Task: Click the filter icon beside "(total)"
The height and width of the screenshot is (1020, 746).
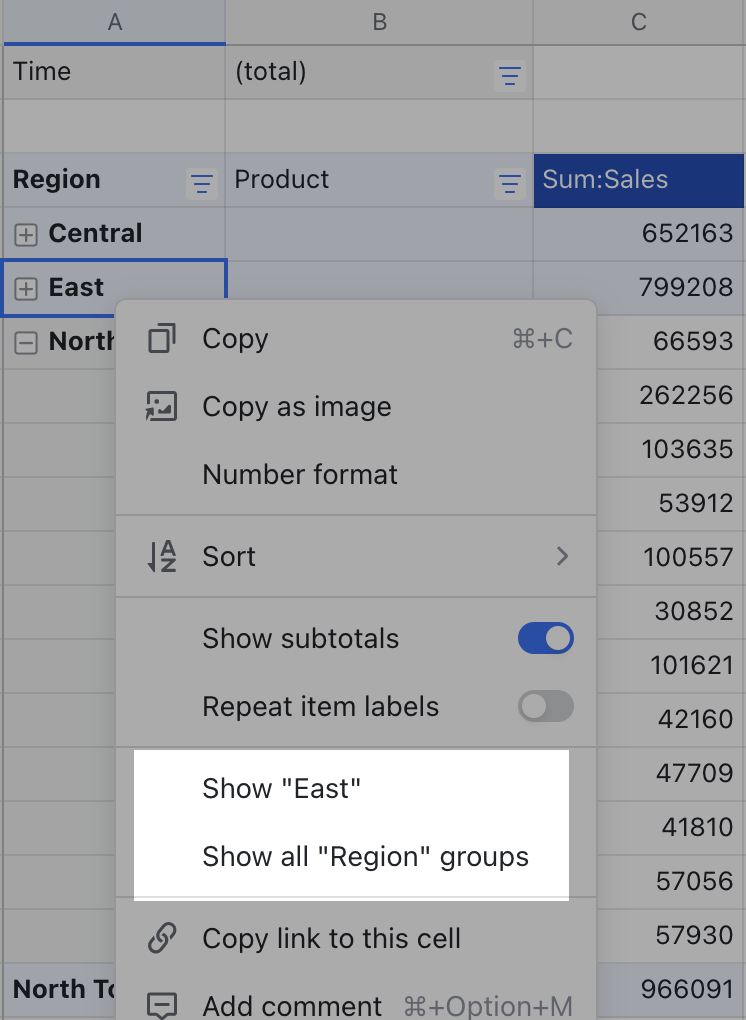Action: (x=510, y=75)
